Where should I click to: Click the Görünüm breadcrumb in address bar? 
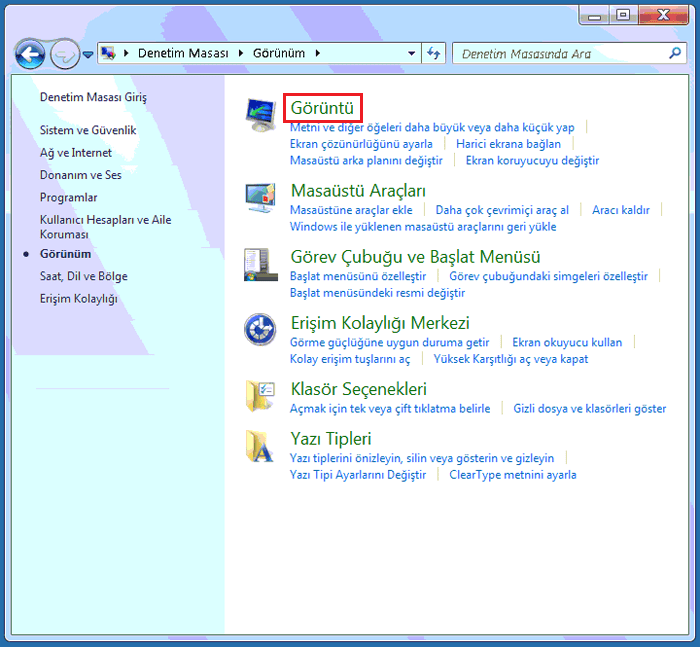(279, 53)
